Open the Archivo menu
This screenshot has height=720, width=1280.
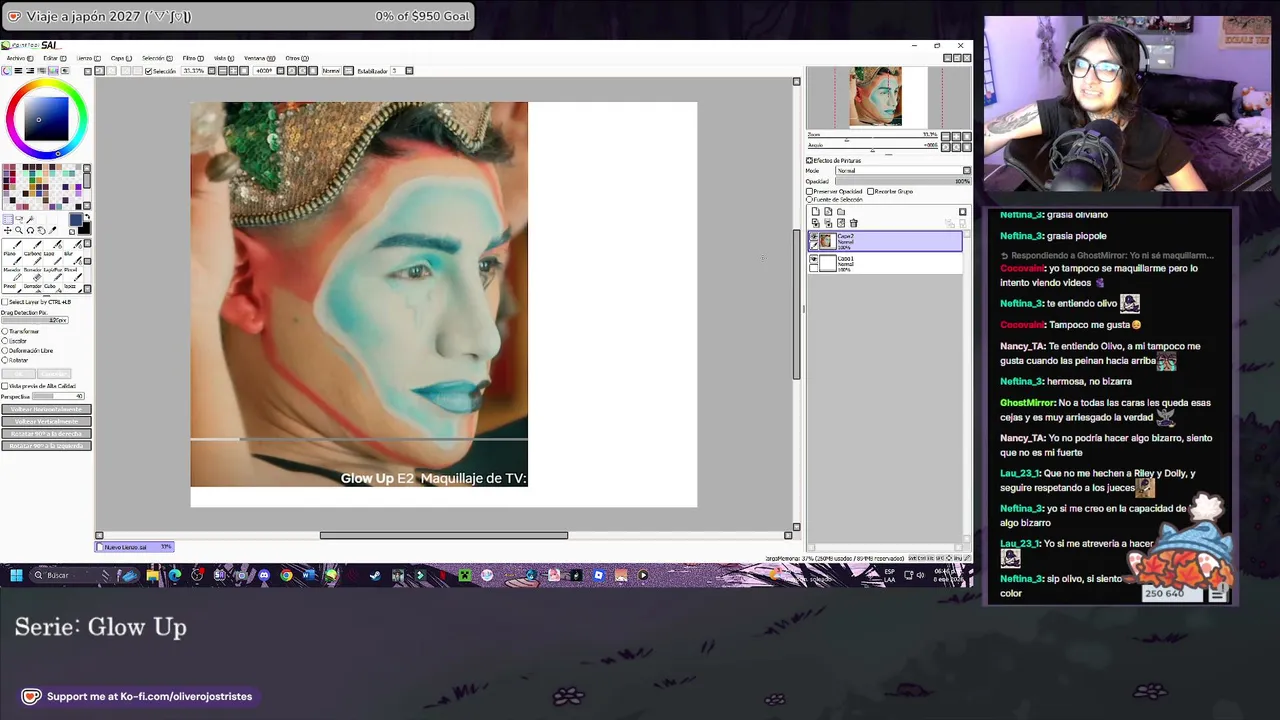click(x=20, y=58)
